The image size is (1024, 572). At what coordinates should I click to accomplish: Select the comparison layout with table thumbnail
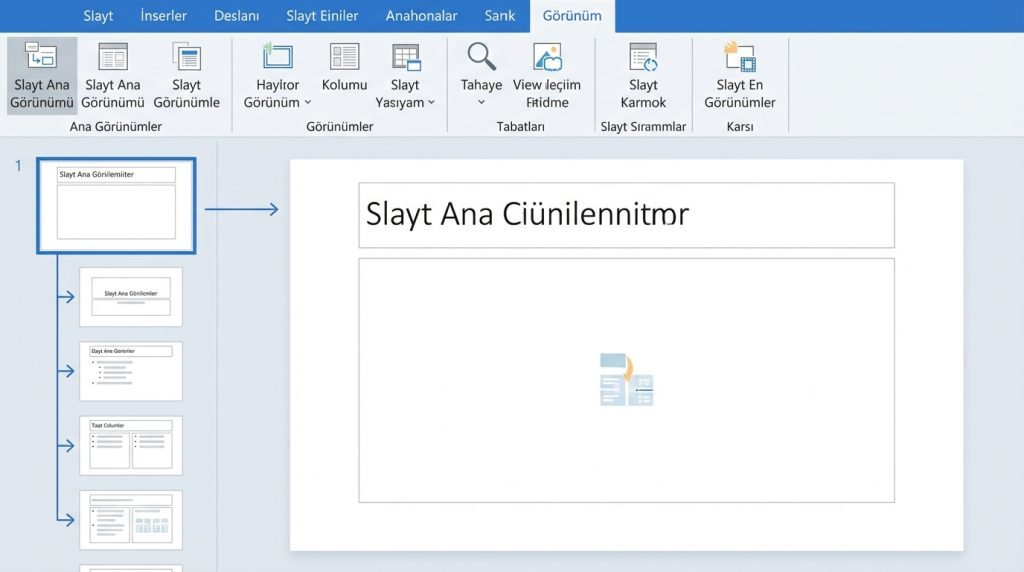131,520
